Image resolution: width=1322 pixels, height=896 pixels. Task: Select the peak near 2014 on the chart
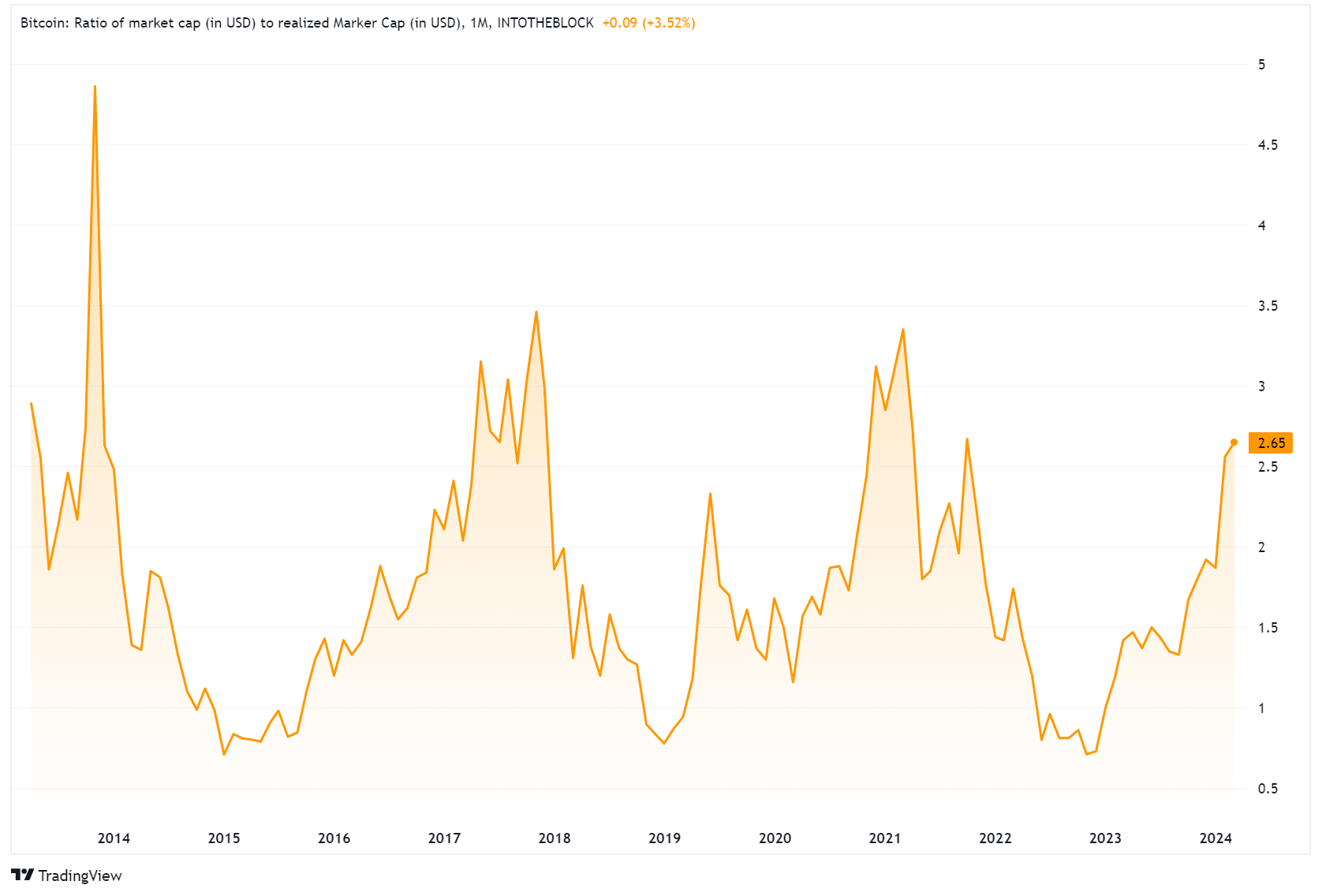click(95, 87)
